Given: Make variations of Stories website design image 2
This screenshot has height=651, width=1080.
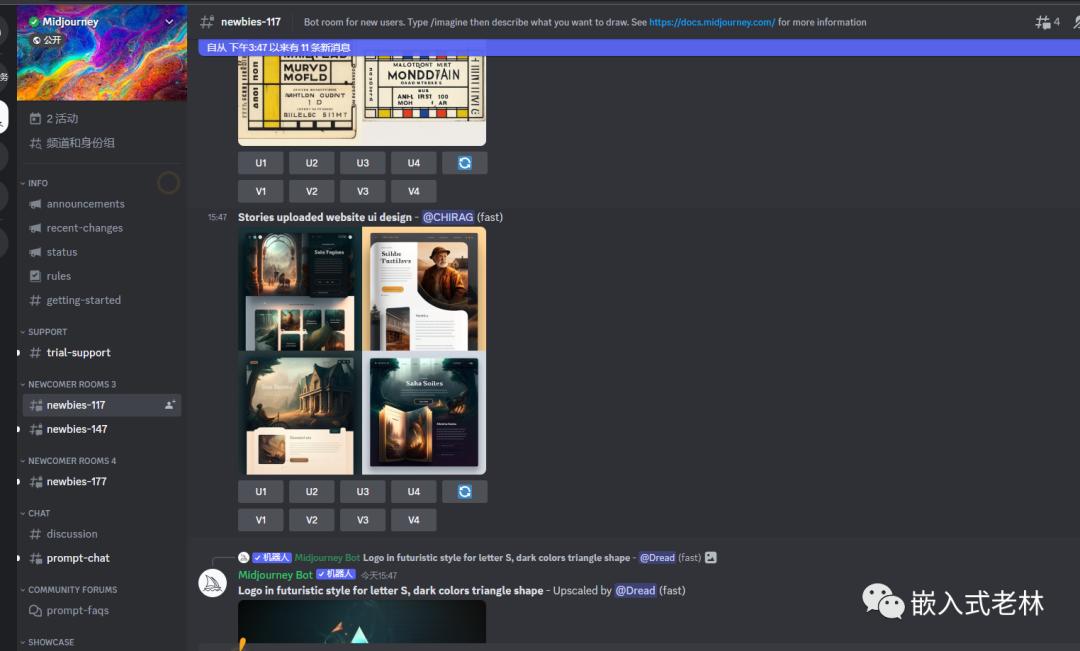Looking at the screenshot, I should [311, 520].
